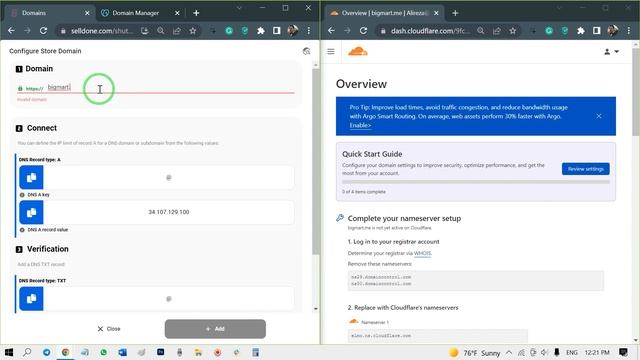
Task: Open WhatsApp from the taskbar
Action: tap(103, 352)
